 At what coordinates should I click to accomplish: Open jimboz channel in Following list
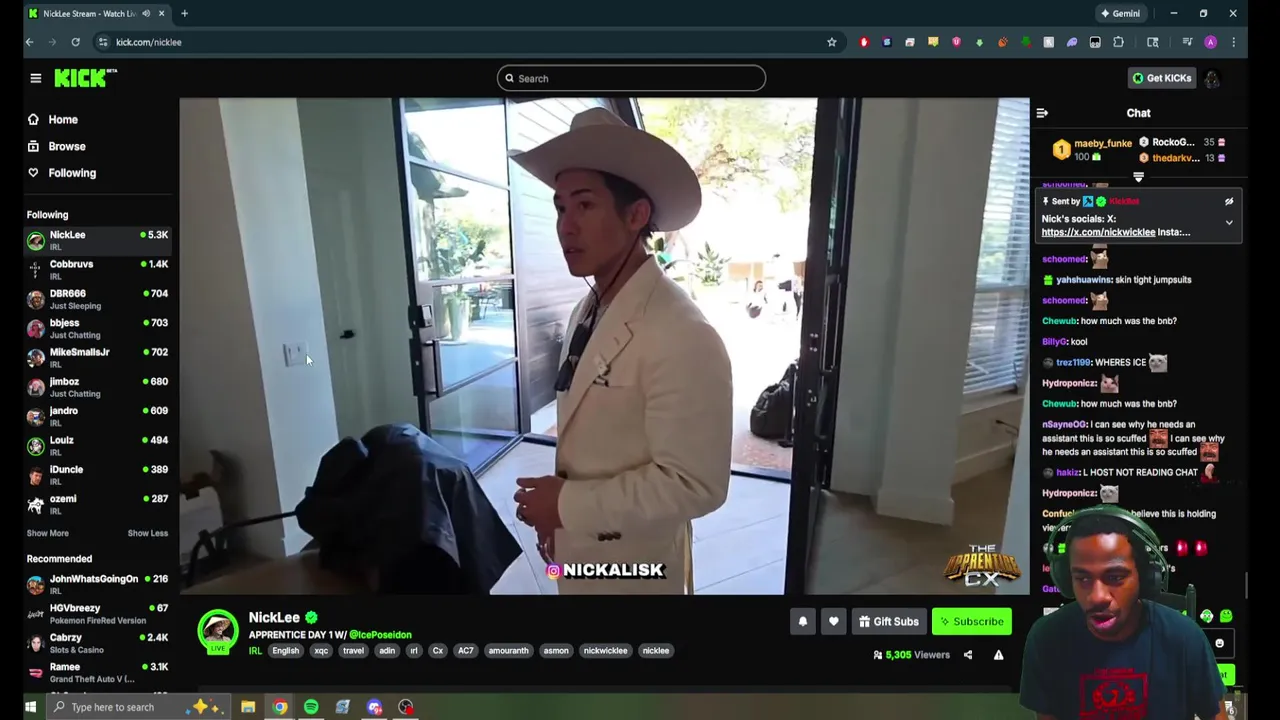[x=98, y=387]
